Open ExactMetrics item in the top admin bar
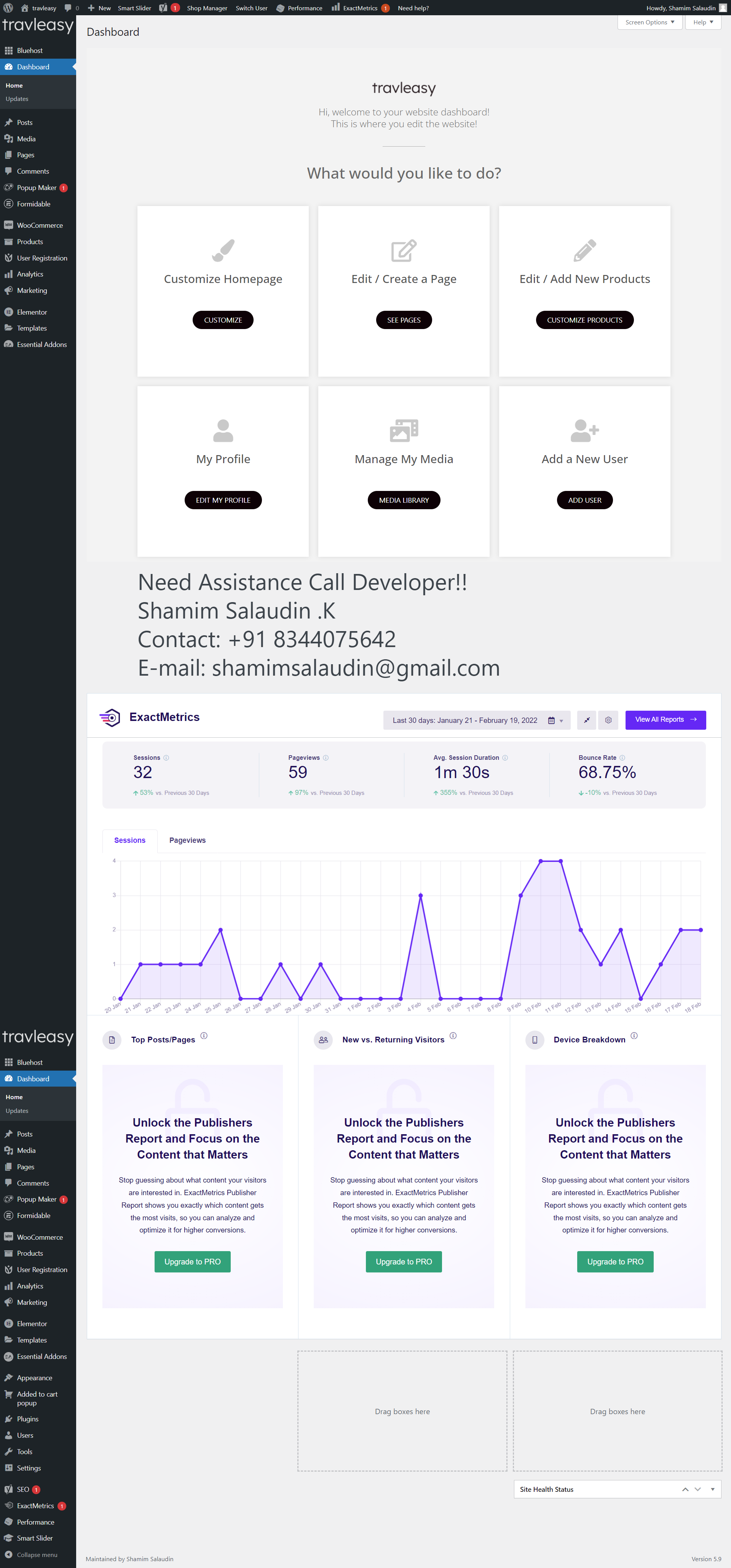Screen dimensions: 731x1568 pyautogui.click(x=360, y=8)
